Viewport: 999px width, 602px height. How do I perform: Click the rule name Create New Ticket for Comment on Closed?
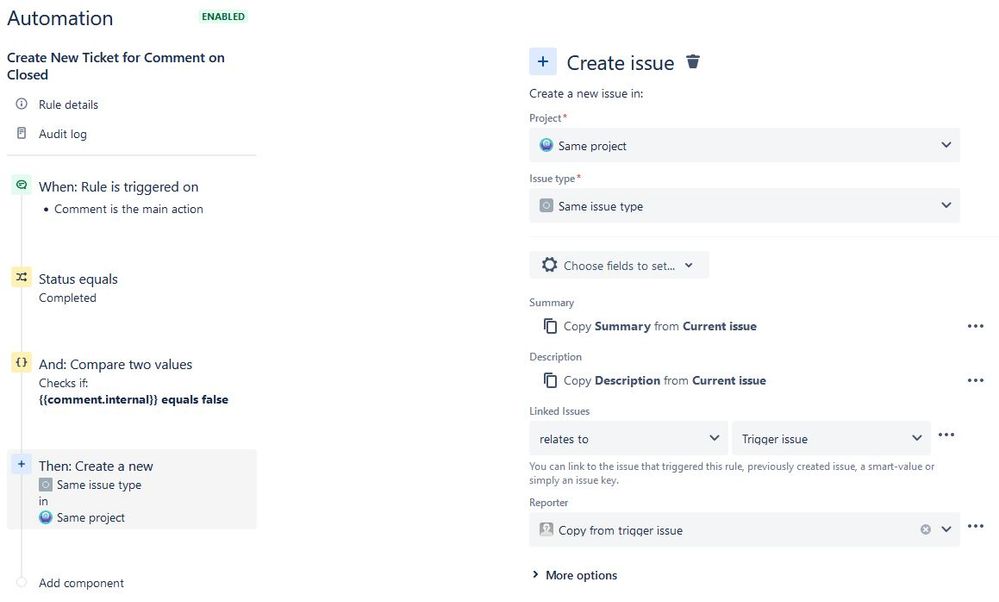(x=115, y=66)
